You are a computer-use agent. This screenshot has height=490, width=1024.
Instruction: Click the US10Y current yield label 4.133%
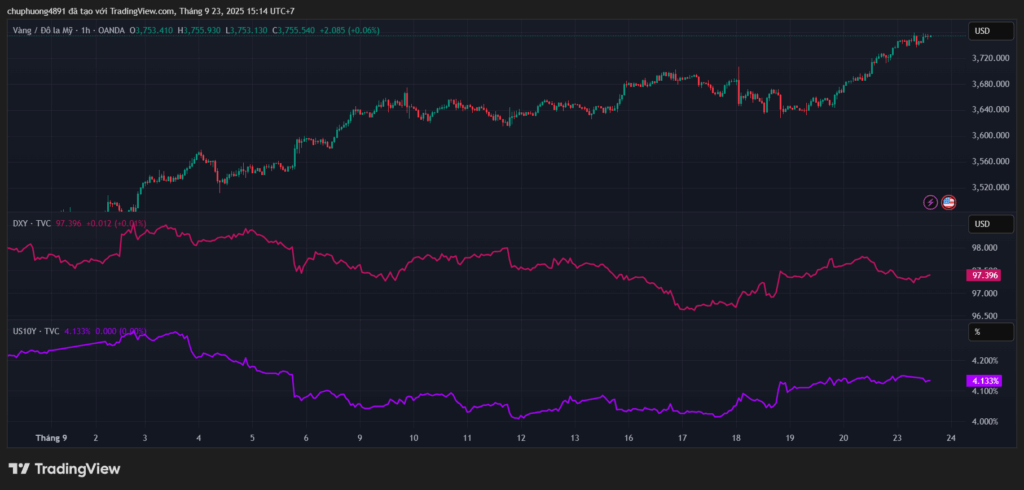(983, 380)
